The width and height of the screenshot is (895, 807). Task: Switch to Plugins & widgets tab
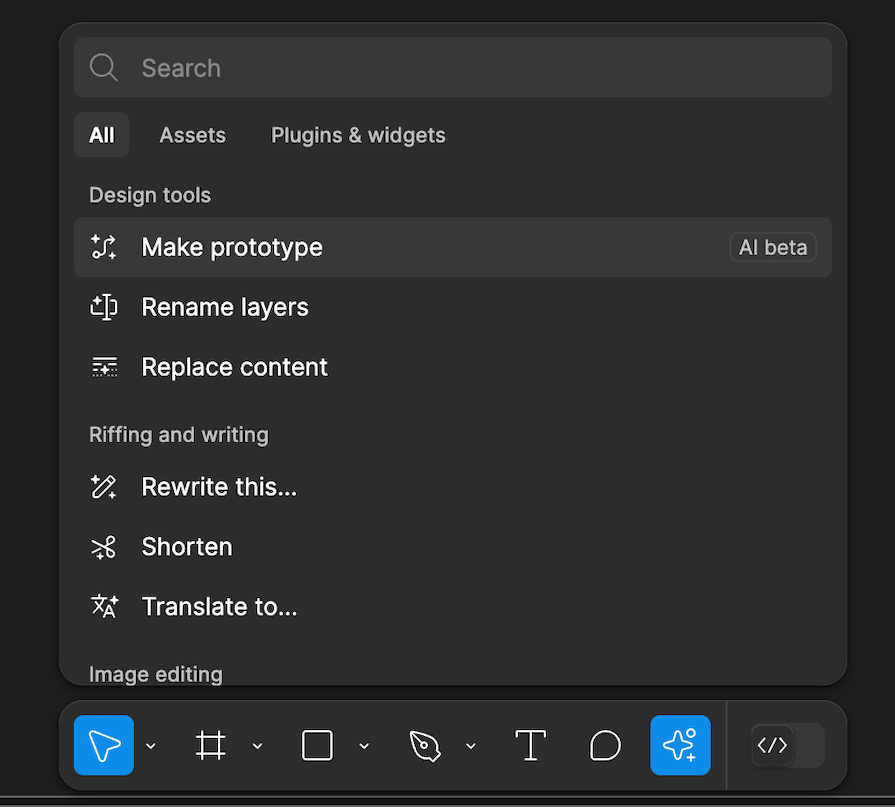(358, 135)
